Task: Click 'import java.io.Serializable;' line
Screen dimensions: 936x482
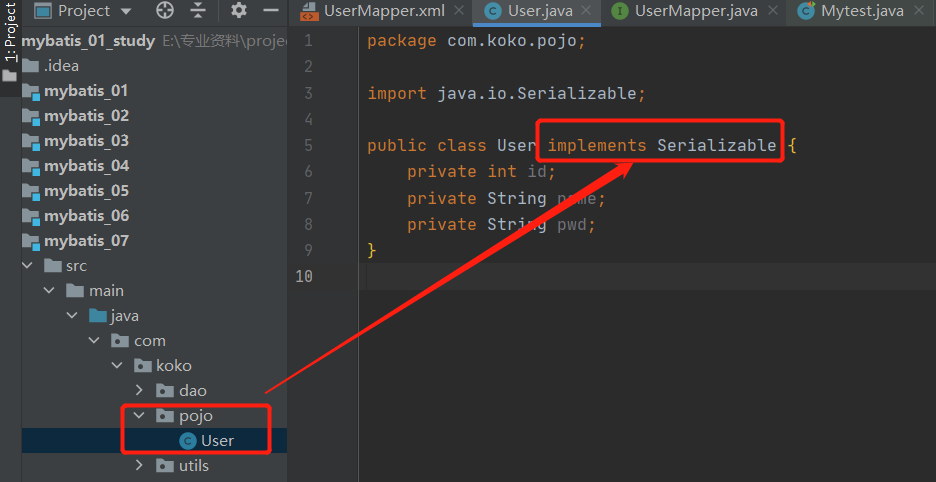Action: tap(507, 94)
